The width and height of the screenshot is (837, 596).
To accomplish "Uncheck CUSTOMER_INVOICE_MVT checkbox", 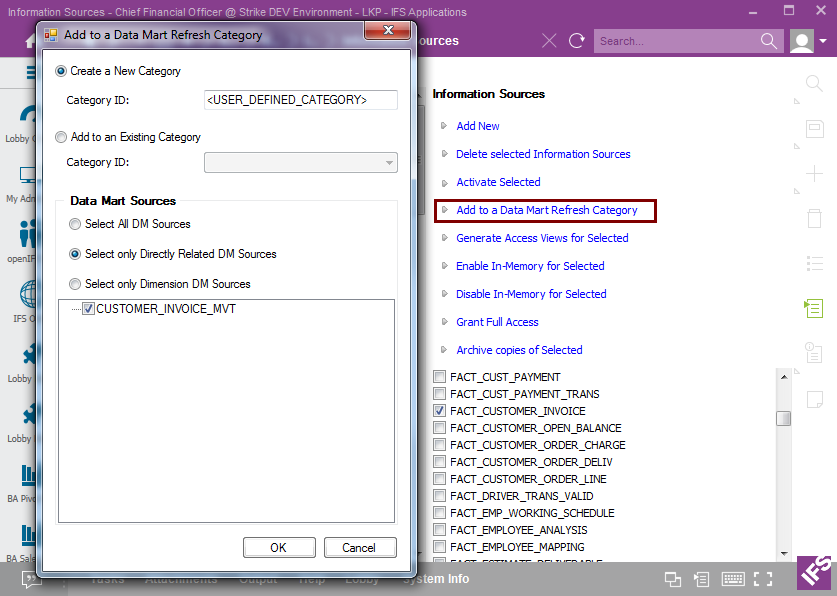I will click(89, 308).
